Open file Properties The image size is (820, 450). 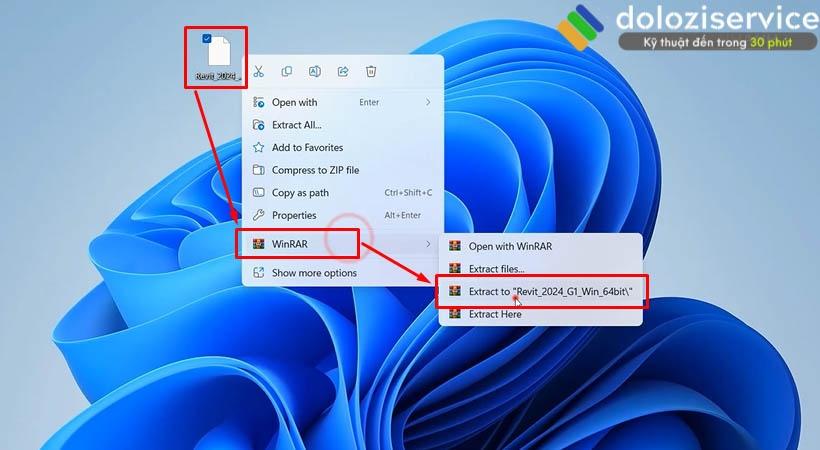tap(294, 215)
